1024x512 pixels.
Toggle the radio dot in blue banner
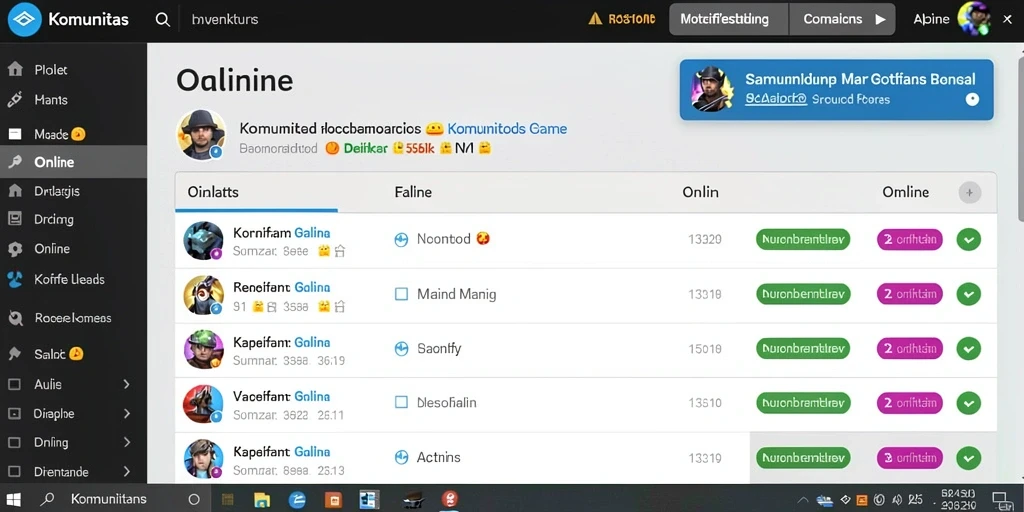pyautogui.click(x=972, y=99)
